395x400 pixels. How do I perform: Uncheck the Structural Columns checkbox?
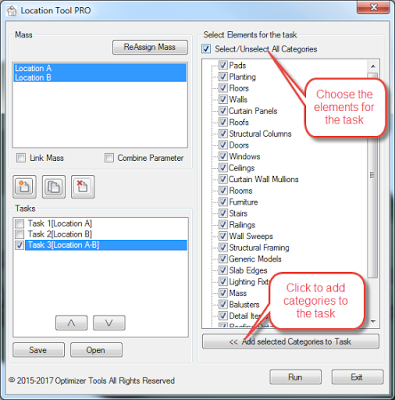(223, 134)
